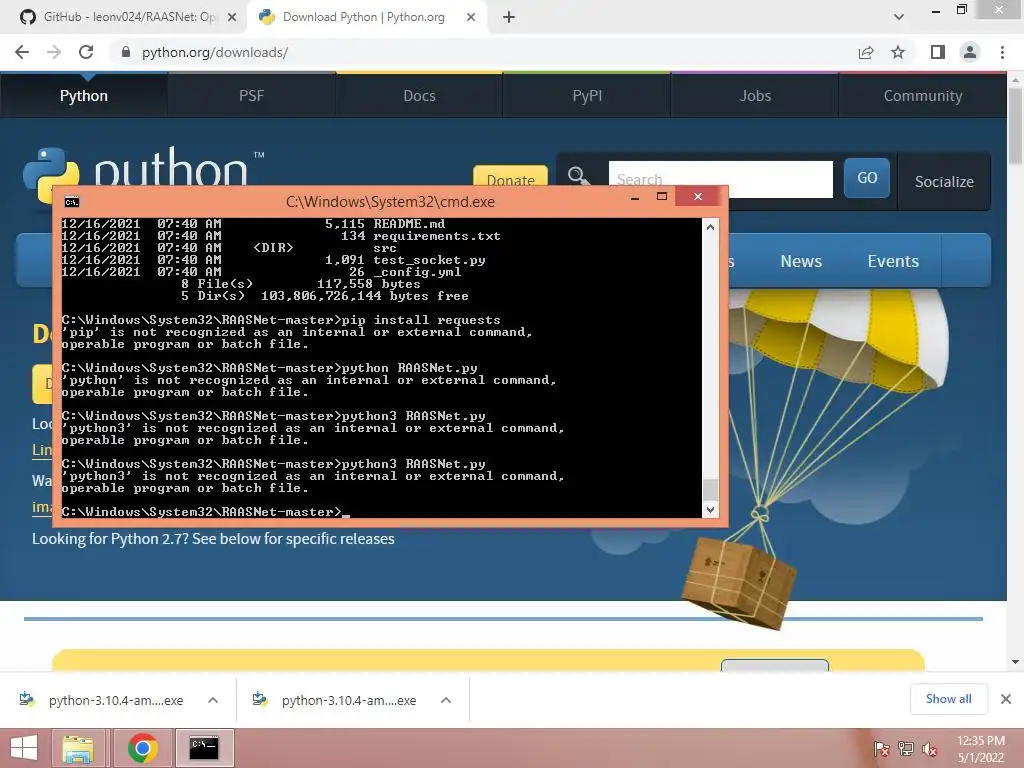Click the site lock icon in address bar
Image resolution: width=1024 pixels, height=768 pixels.
pyautogui.click(x=125, y=52)
